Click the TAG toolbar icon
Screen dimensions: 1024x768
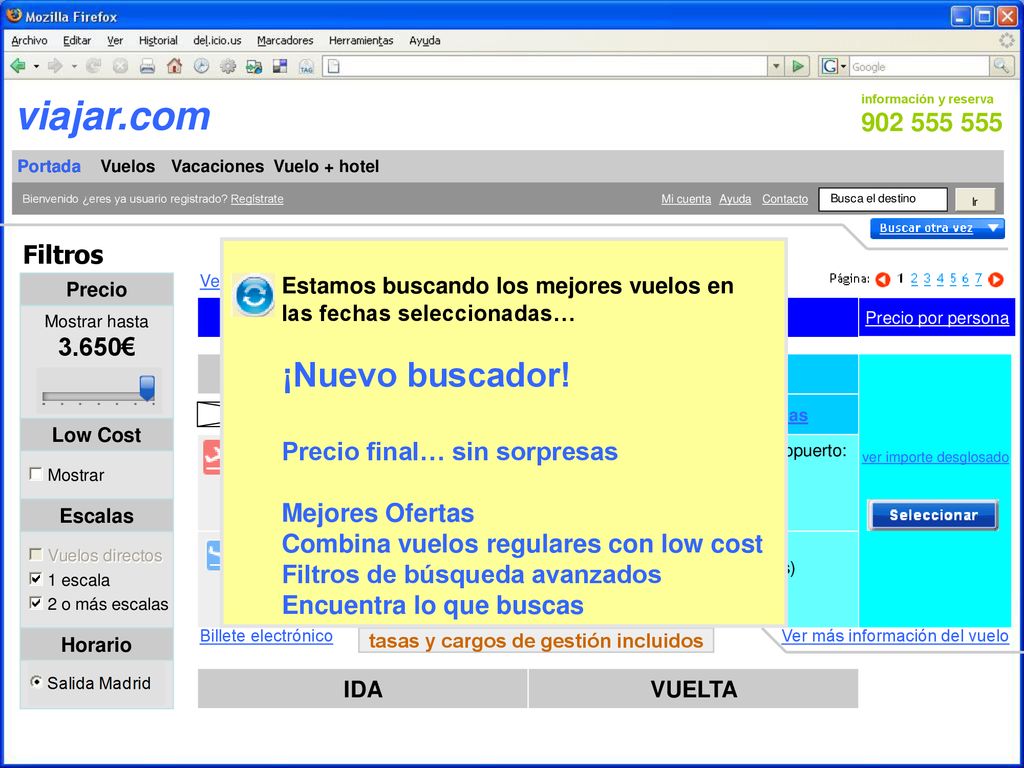(306, 66)
